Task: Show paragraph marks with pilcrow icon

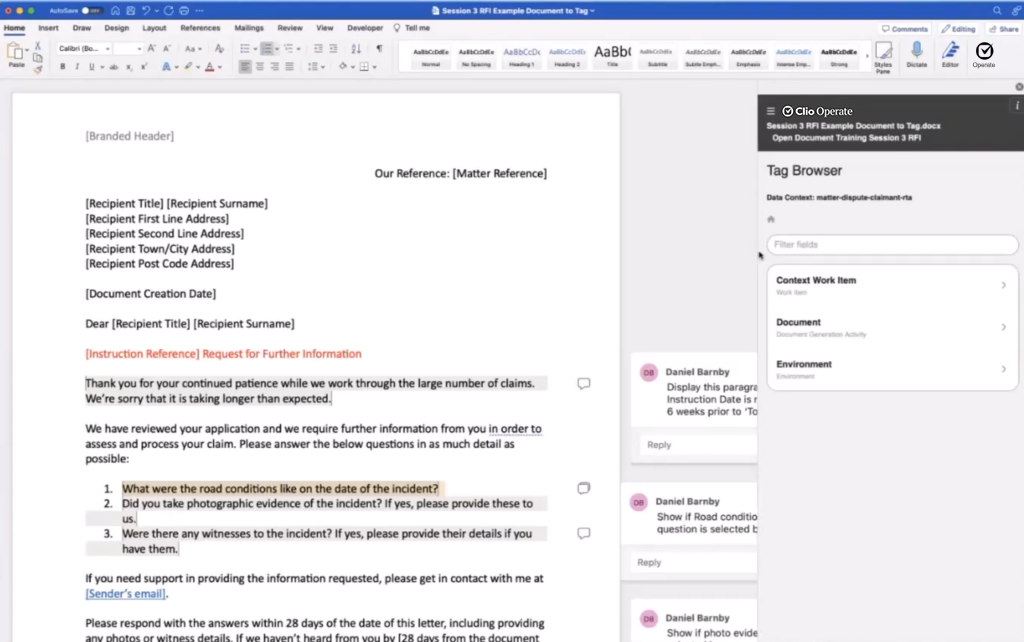Action: point(379,48)
